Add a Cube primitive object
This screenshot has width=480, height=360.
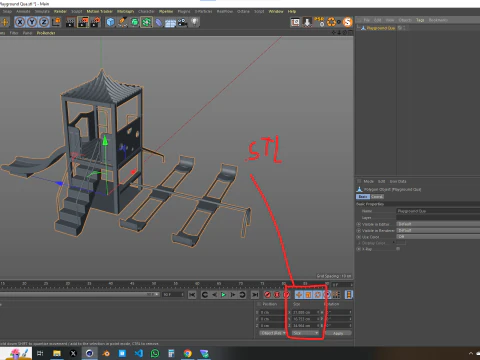point(110,22)
